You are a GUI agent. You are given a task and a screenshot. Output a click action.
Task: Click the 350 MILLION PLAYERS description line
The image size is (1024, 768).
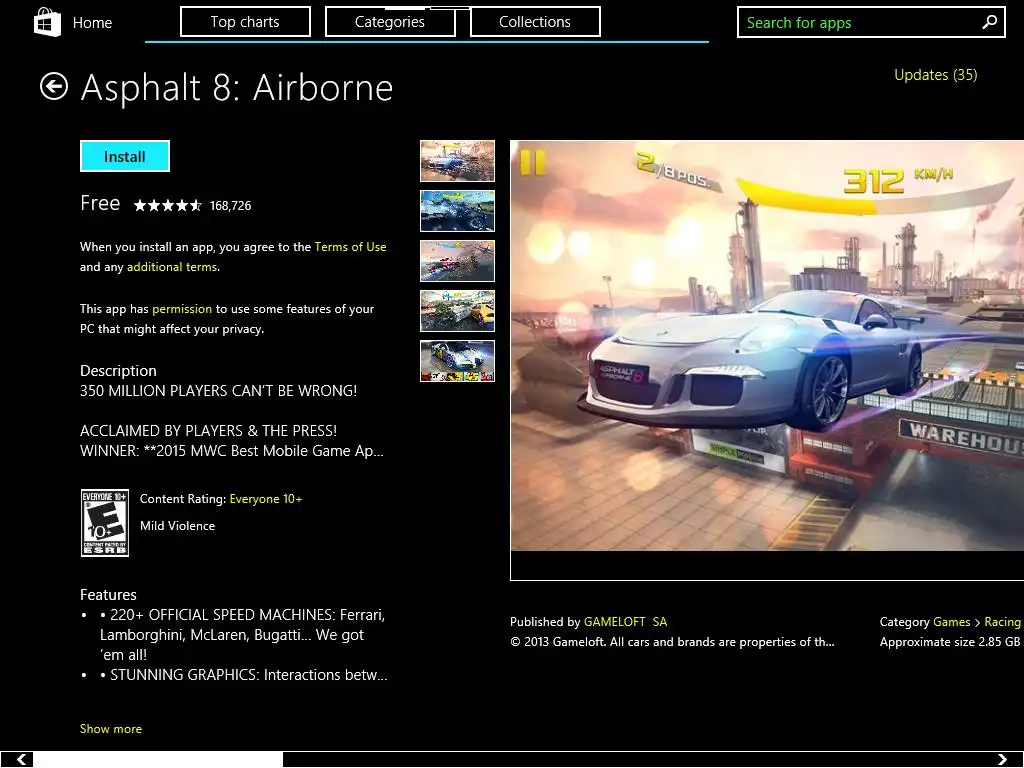(x=219, y=391)
